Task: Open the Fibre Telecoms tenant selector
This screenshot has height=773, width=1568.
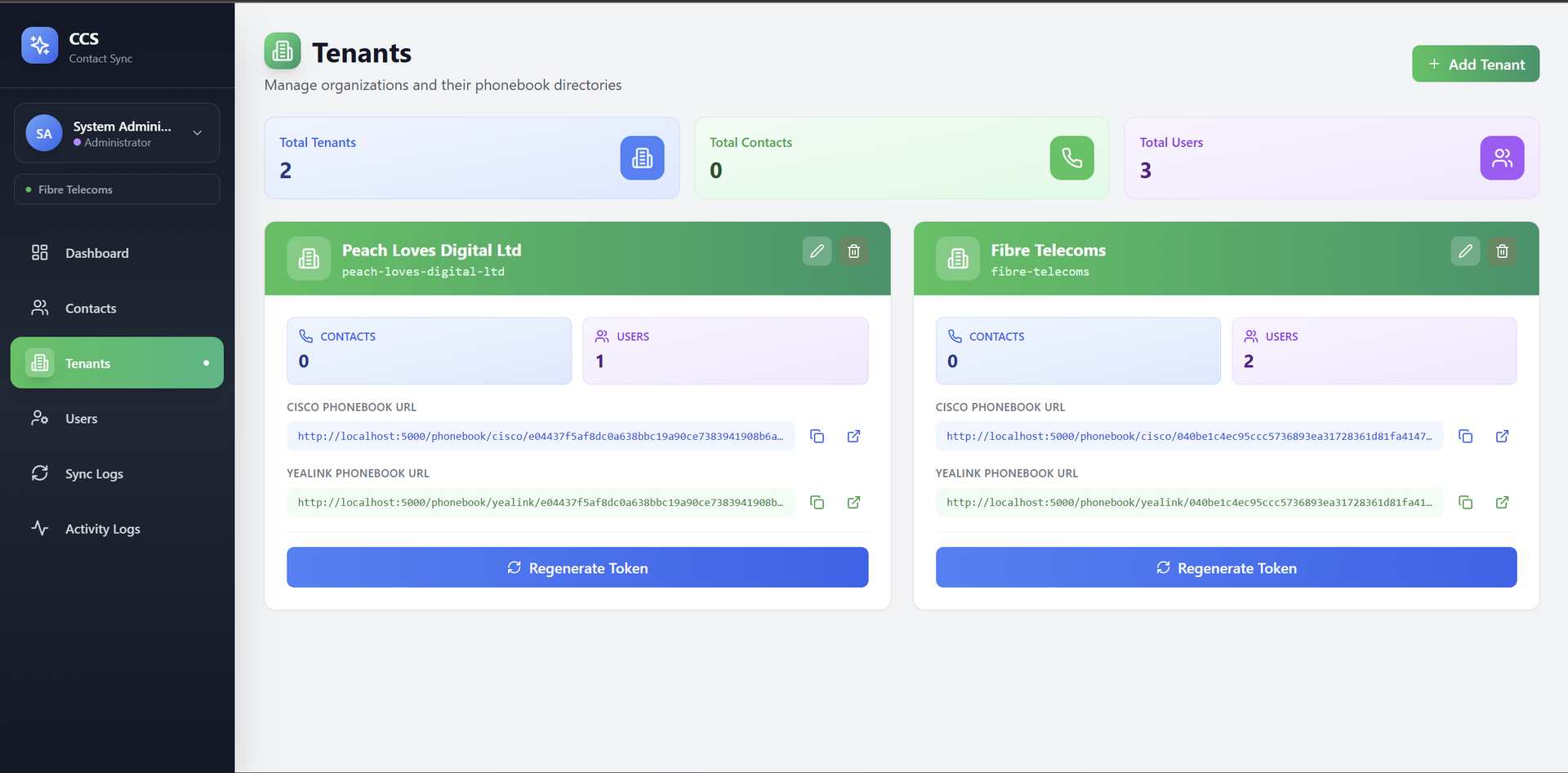Action: point(116,189)
